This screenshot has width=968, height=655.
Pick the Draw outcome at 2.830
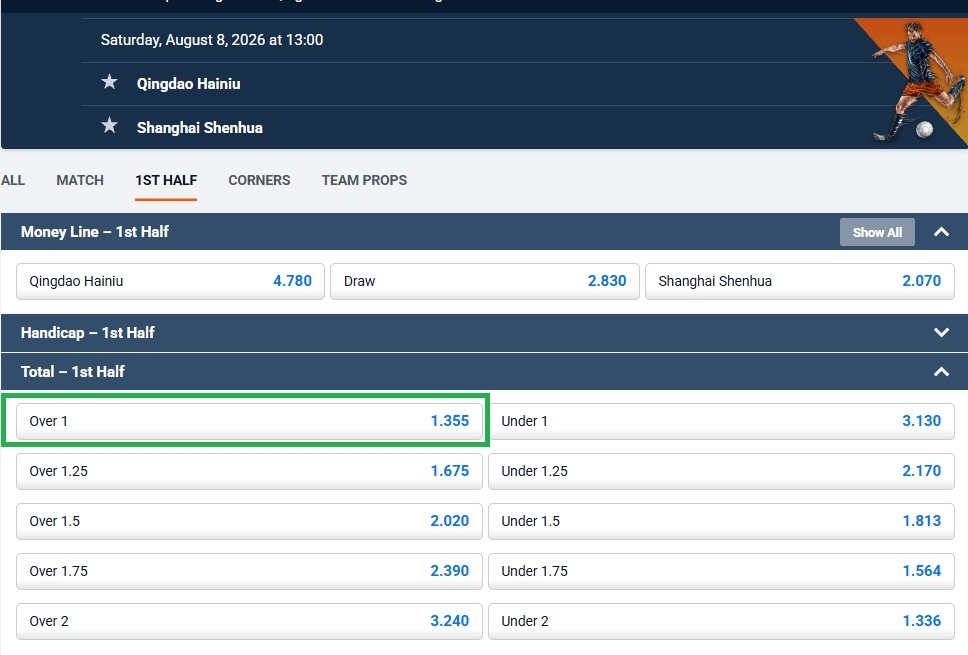(485, 282)
